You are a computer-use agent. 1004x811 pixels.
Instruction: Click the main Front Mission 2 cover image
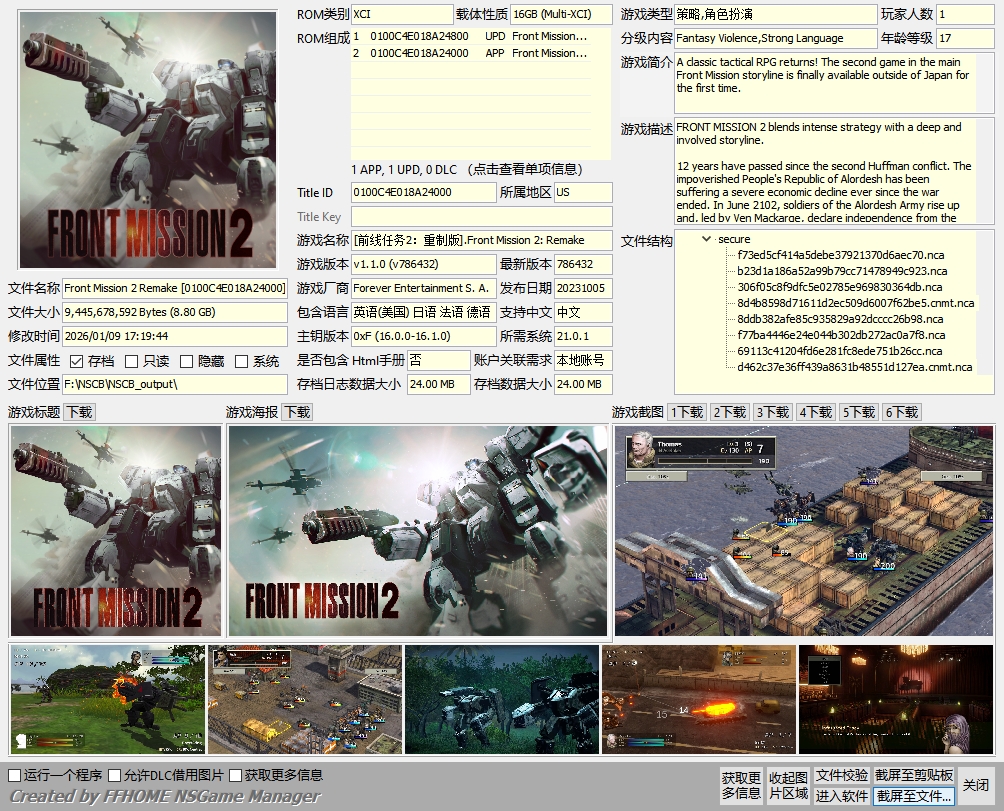(148, 140)
